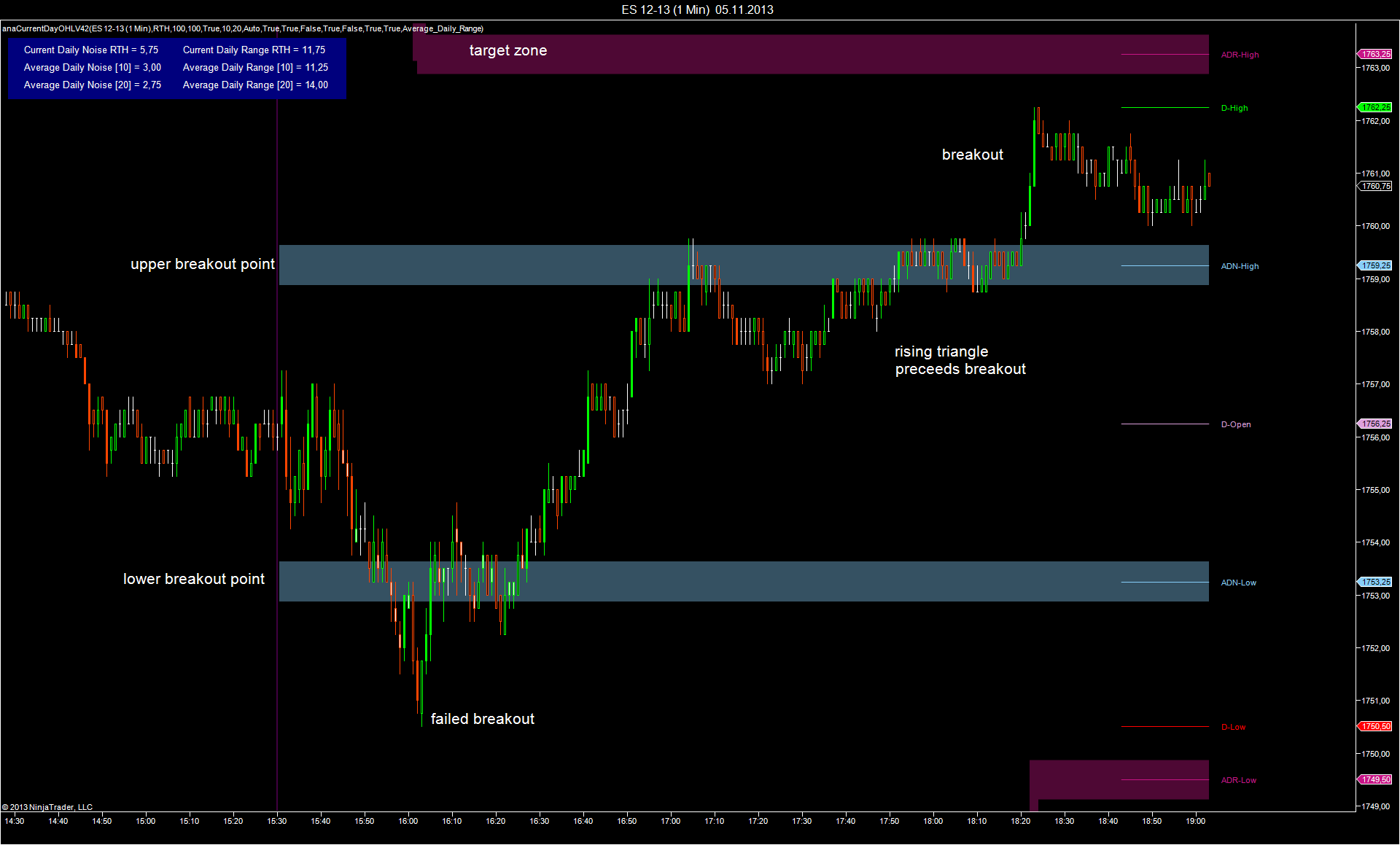Image resolution: width=1400 pixels, height=845 pixels.
Task: Select the 19:00 time axis label
Action: (x=1196, y=821)
